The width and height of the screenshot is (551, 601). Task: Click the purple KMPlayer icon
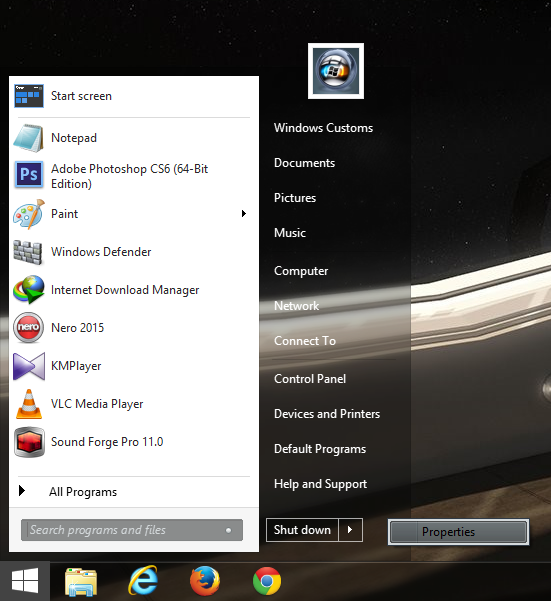[x=29, y=366]
